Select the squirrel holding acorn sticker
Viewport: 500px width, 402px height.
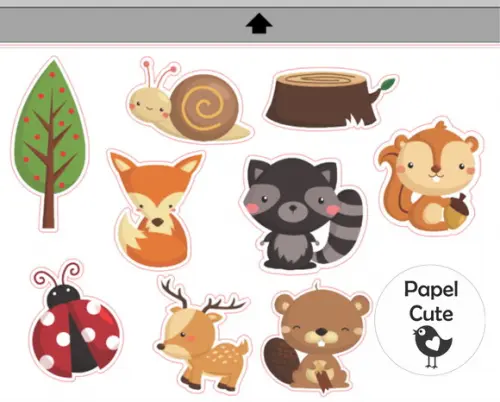coord(430,176)
